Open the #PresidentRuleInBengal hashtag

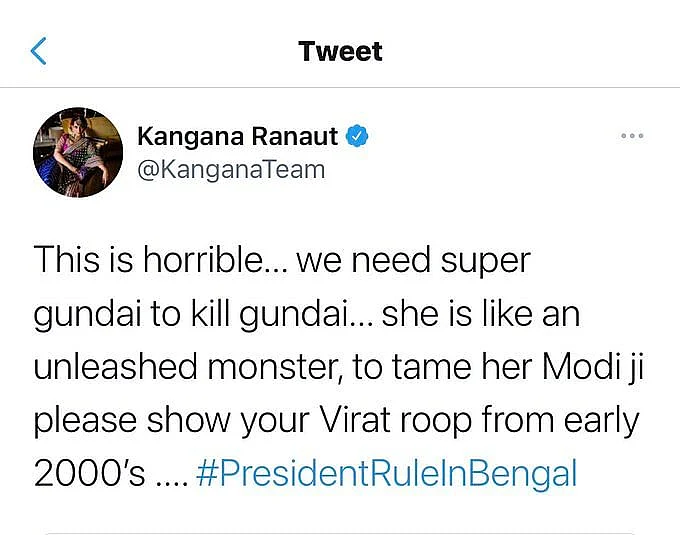(386, 473)
